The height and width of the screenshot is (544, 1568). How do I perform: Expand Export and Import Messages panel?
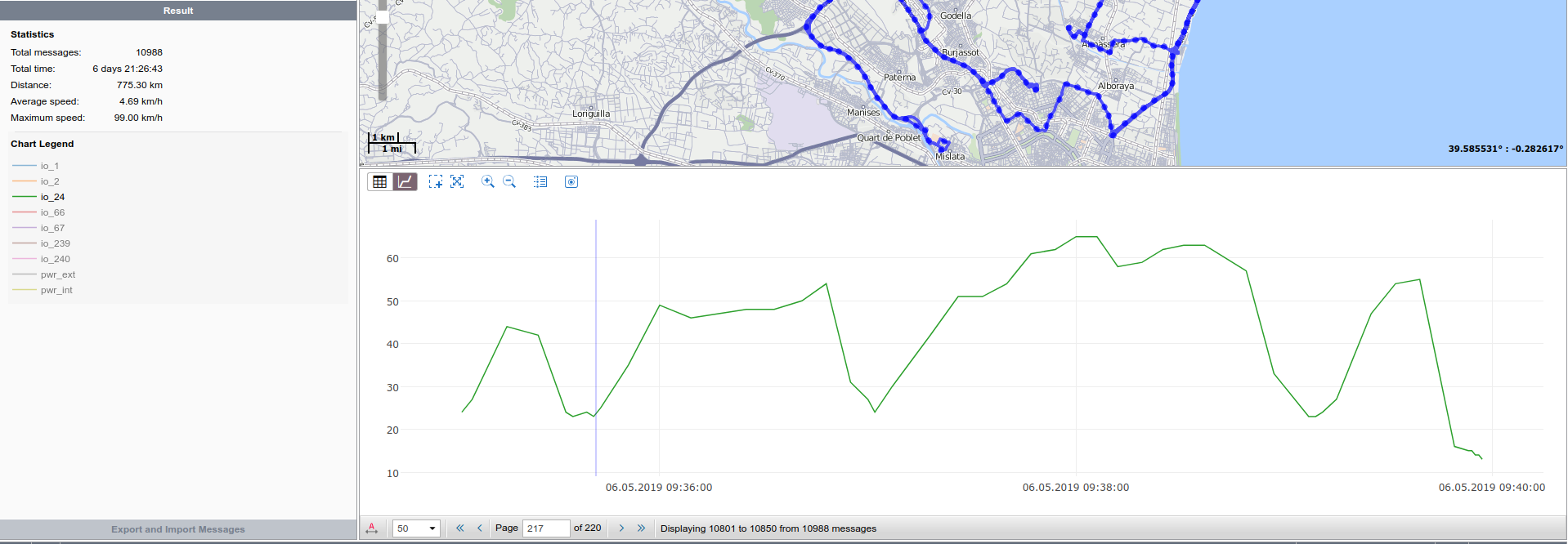click(178, 529)
